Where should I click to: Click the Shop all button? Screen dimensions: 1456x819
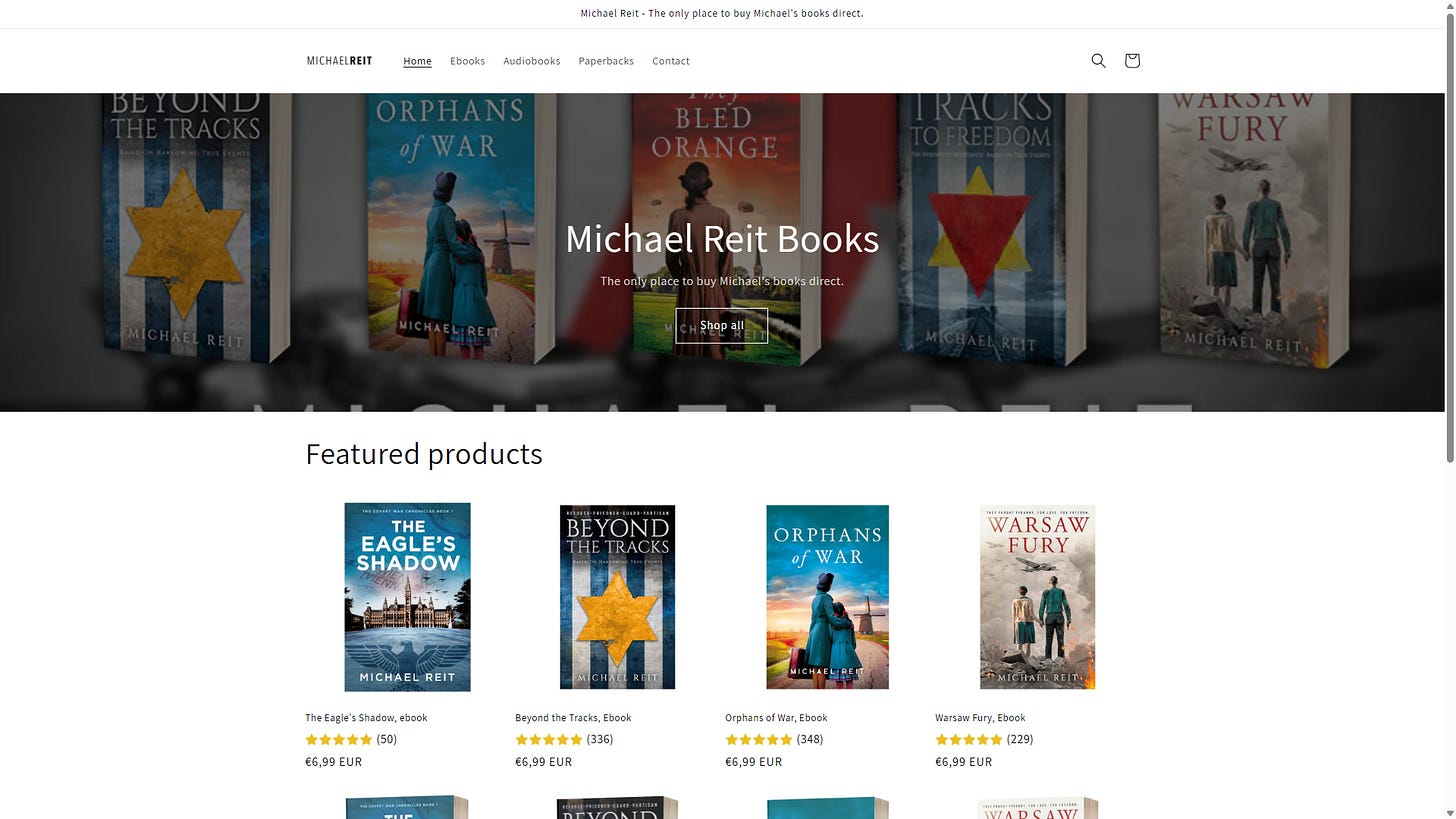(721, 325)
